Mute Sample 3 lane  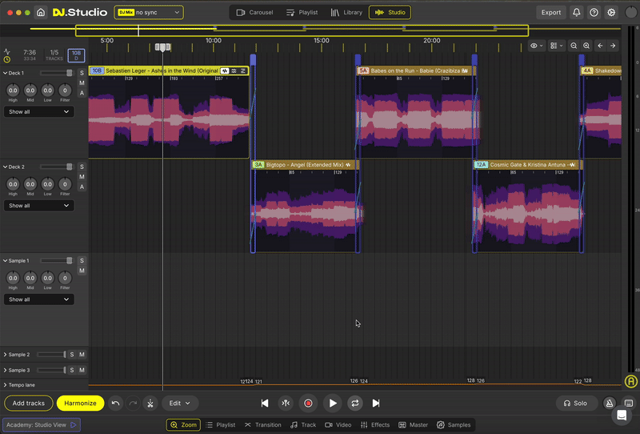pyautogui.click(x=82, y=370)
